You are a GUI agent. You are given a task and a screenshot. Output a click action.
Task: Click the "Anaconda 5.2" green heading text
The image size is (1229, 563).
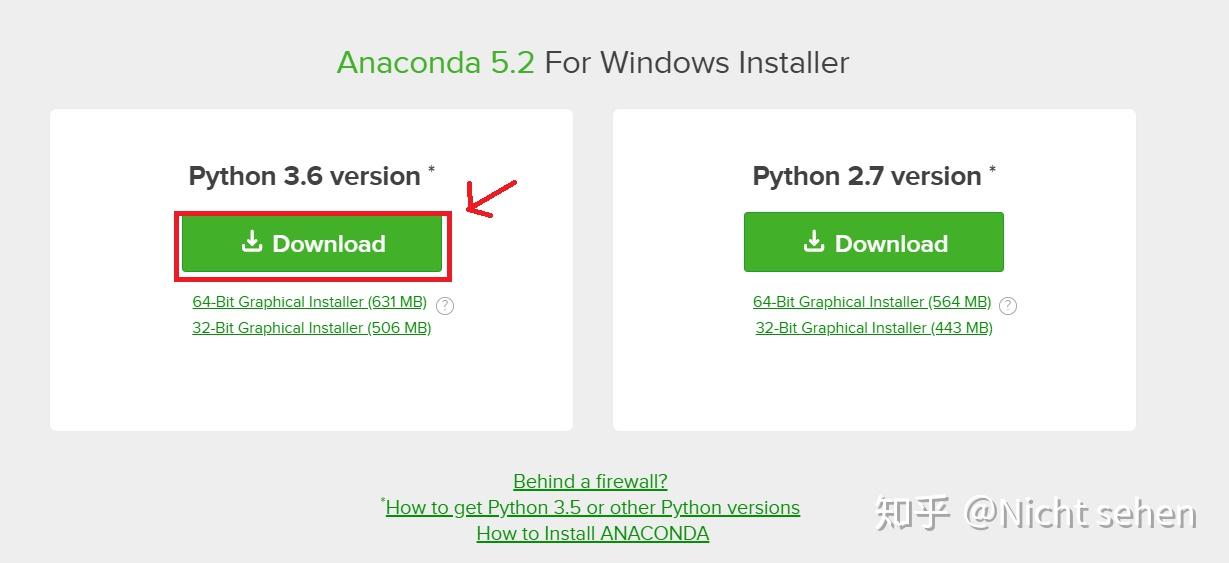tap(435, 63)
